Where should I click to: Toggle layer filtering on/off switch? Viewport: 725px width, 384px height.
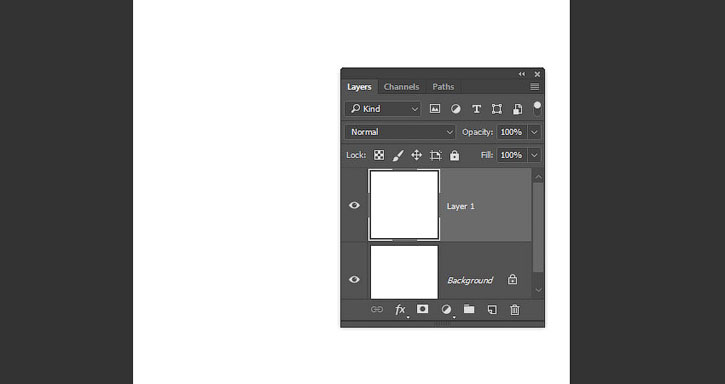click(x=537, y=108)
